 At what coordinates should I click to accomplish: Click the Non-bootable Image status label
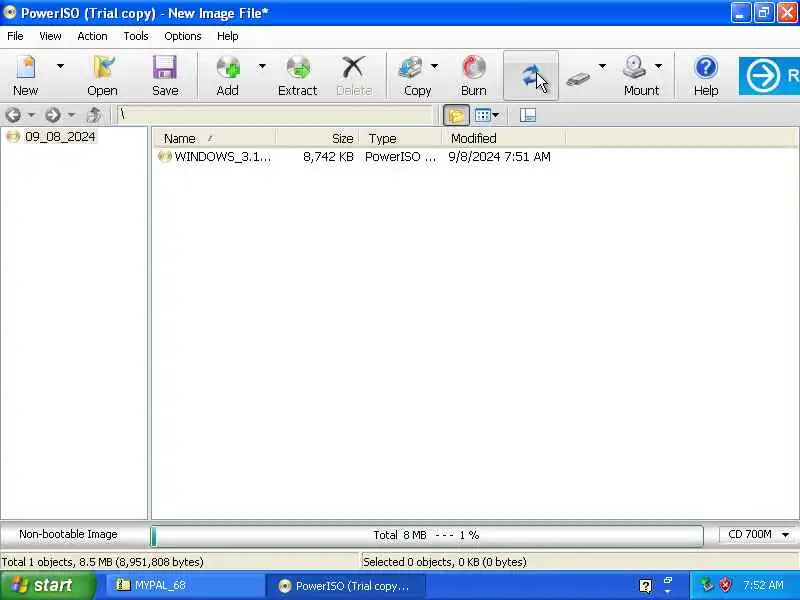click(68, 534)
